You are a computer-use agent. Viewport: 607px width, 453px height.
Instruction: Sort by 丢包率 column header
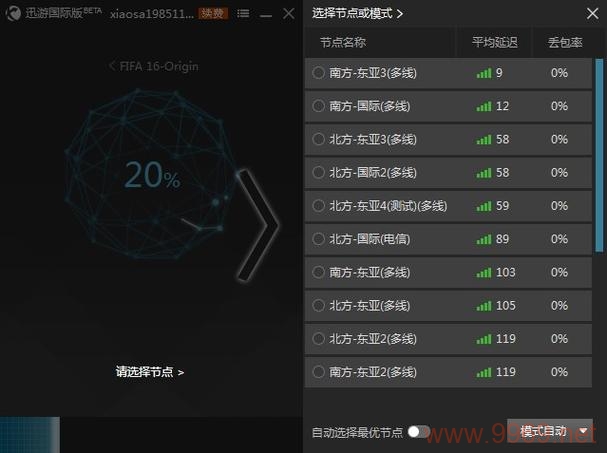coord(565,42)
